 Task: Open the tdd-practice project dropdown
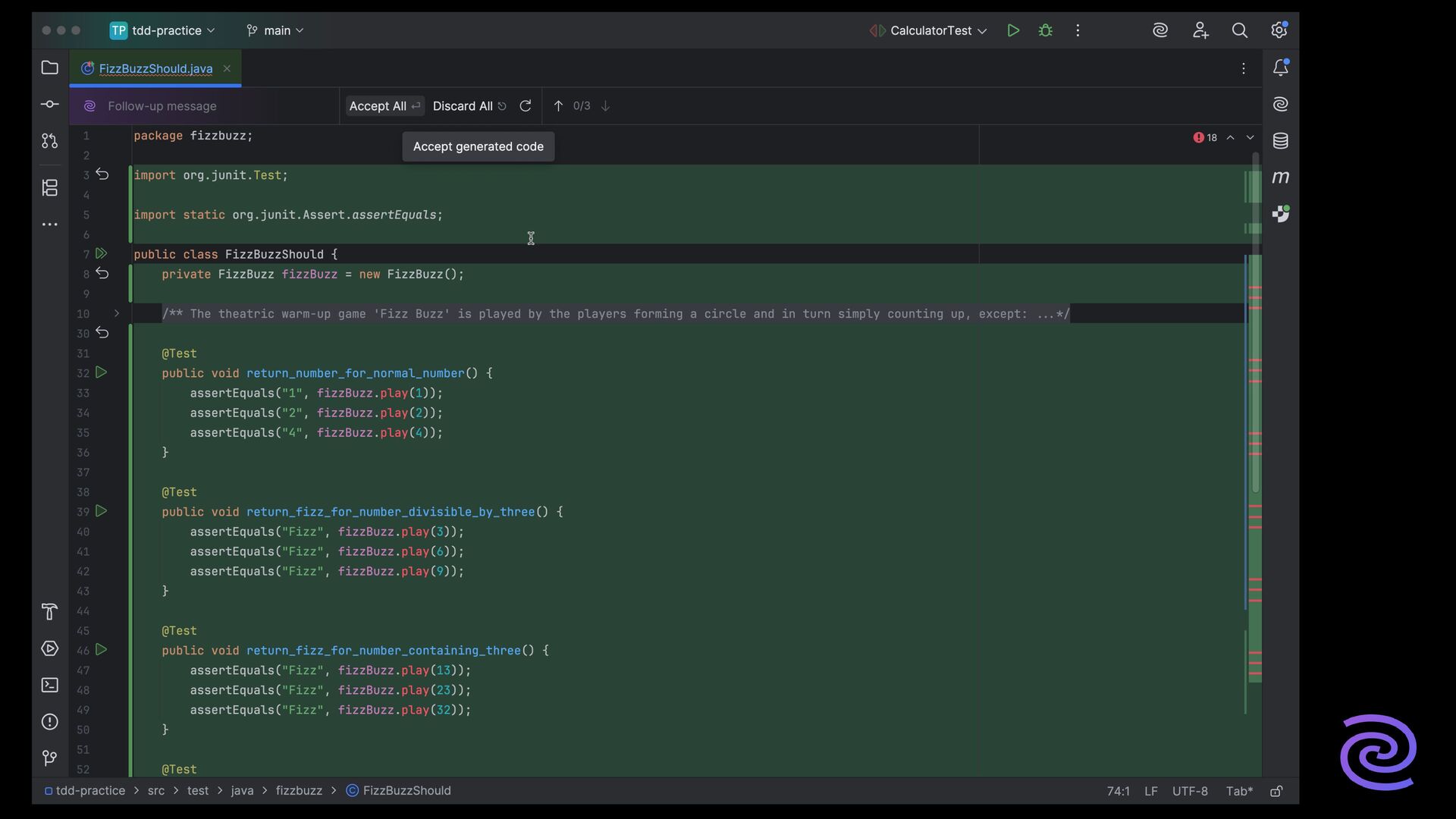point(162,31)
